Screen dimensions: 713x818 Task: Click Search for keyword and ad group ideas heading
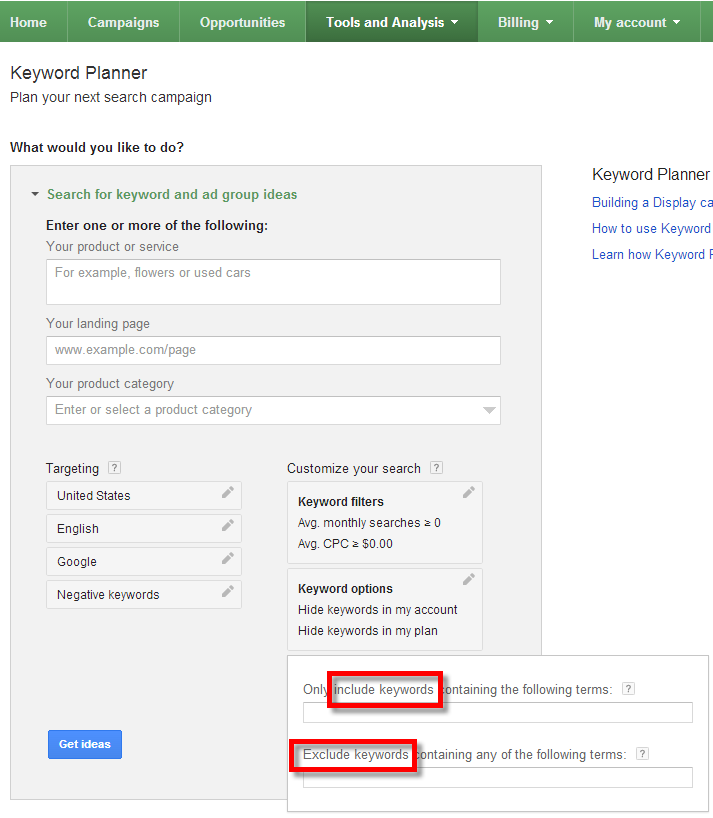[x=172, y=195]
